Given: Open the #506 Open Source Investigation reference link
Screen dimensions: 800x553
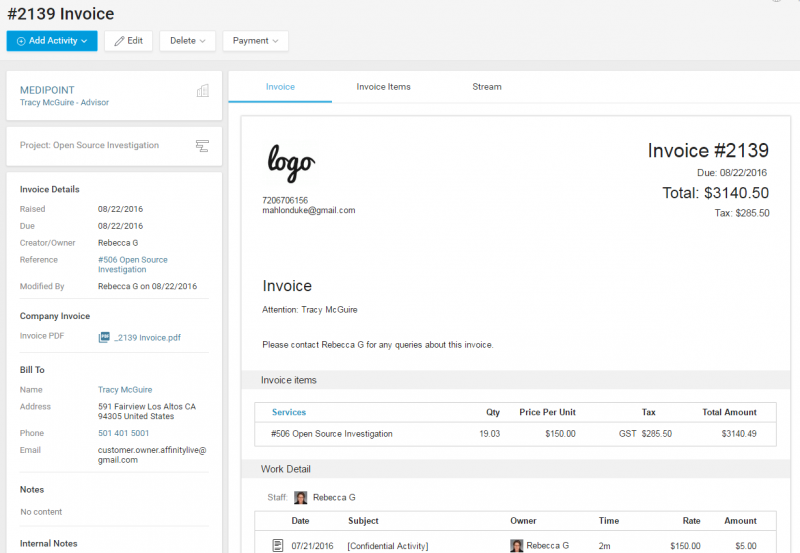Looking at the screenshot, I should tap(132, 264).
